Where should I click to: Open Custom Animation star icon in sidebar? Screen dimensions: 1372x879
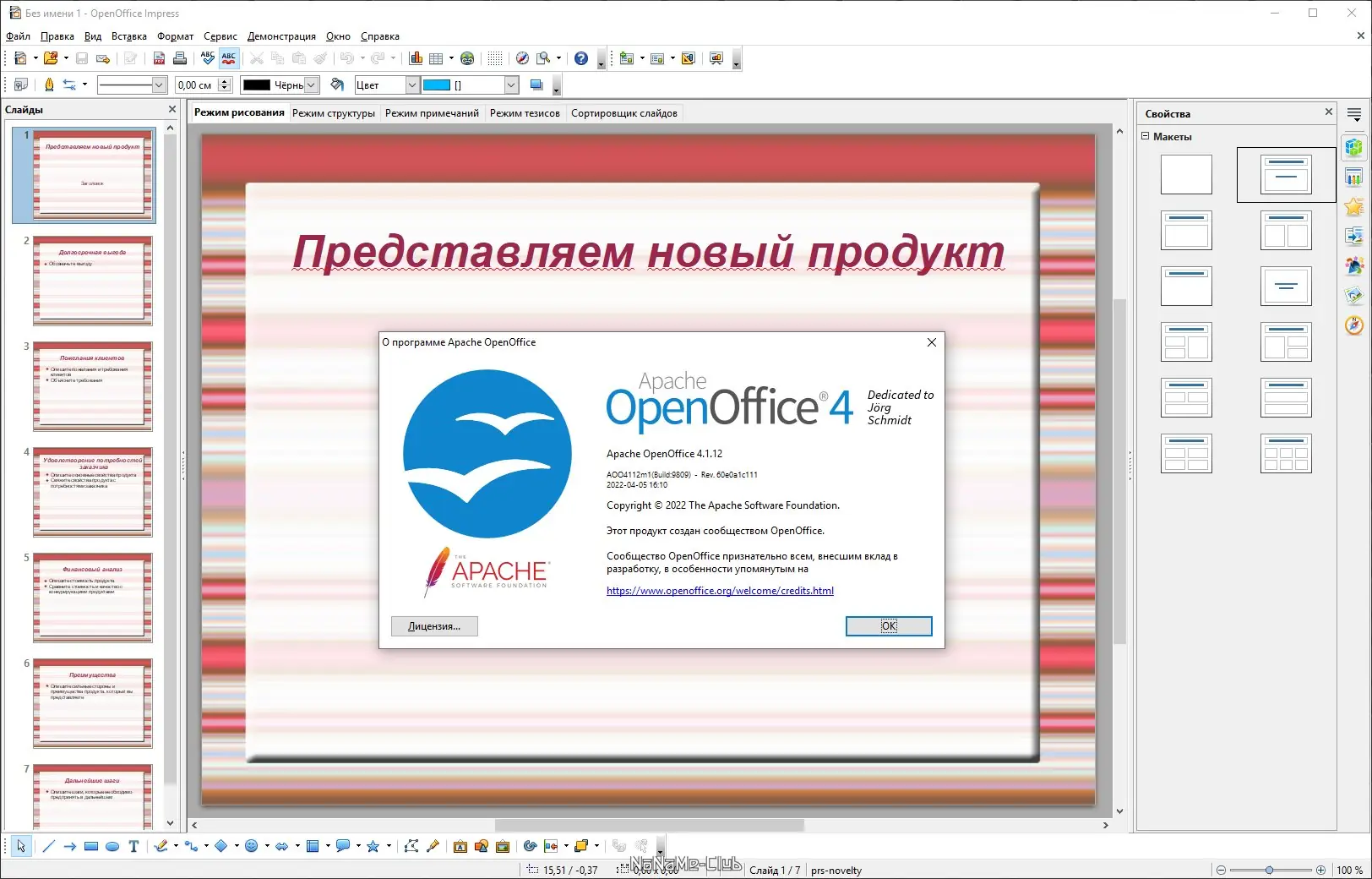tap(1354, 206)
